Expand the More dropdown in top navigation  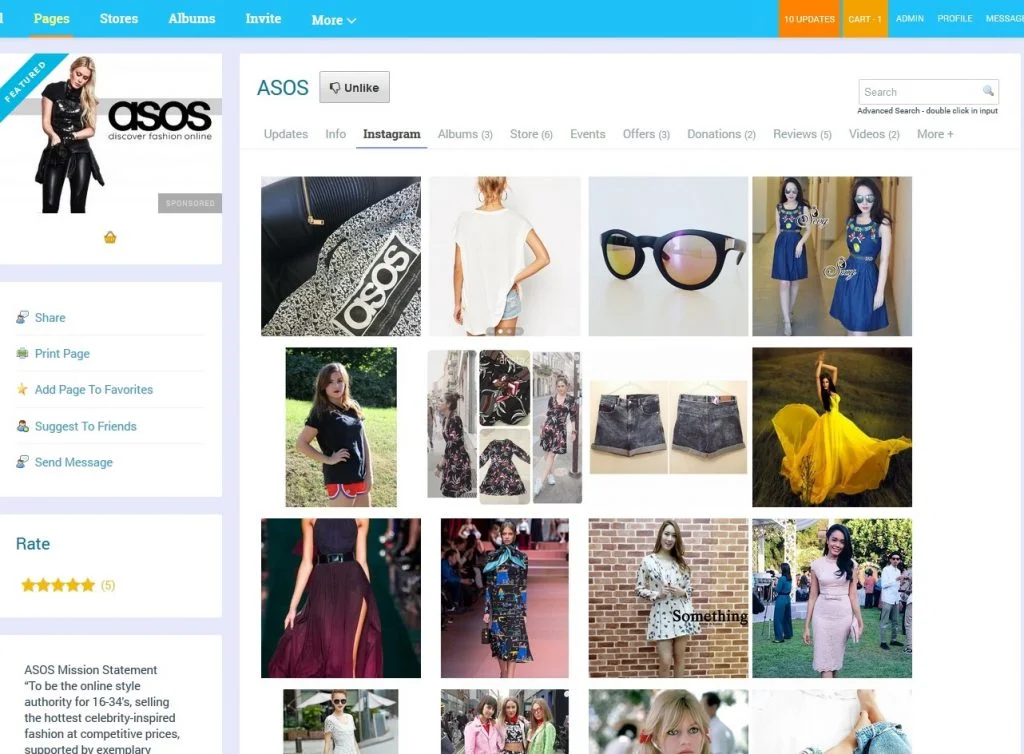pyautogui.click(x=334, y=20)
